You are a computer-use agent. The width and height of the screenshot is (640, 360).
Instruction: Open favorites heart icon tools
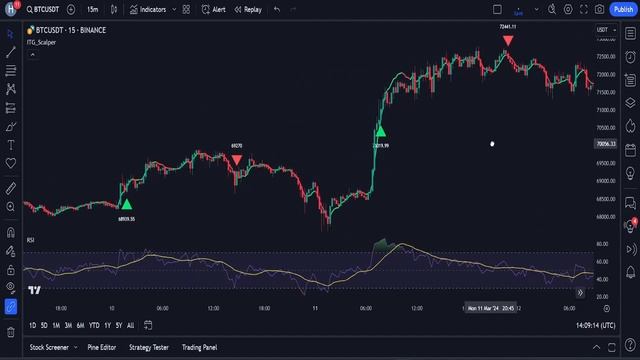[x=11, y=163]
